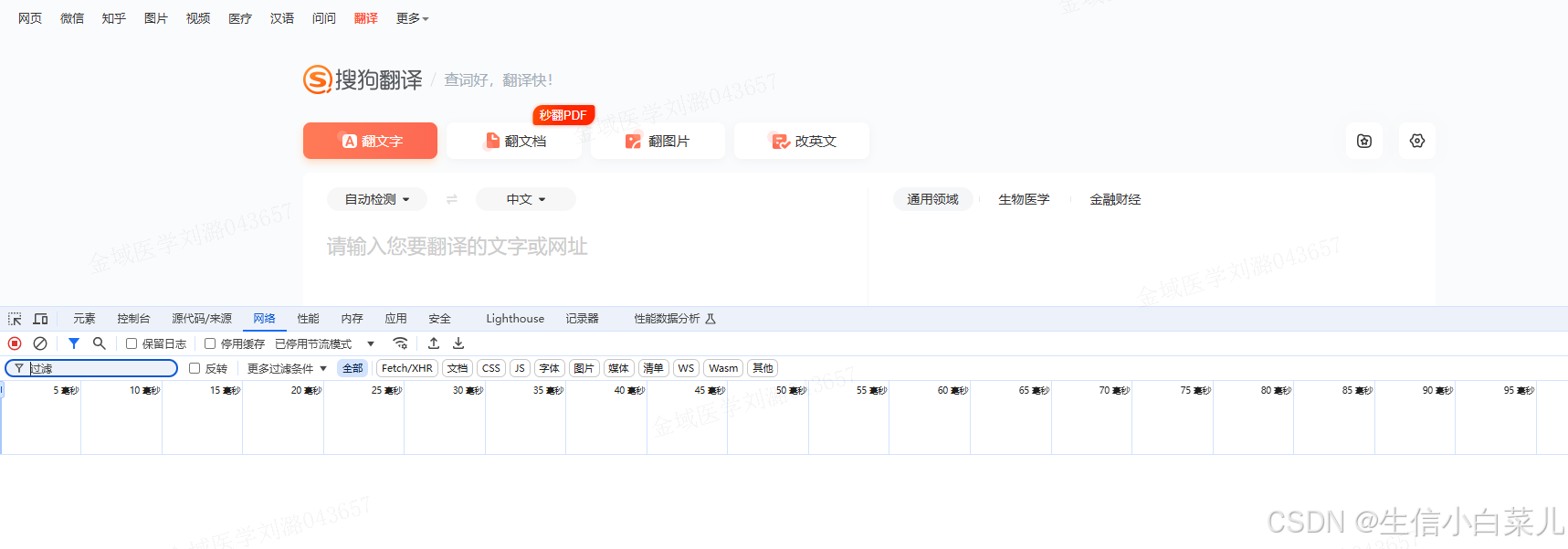Click the performance insights flask icon
This screenshot has height=549, width=1568.
[710, 319]
